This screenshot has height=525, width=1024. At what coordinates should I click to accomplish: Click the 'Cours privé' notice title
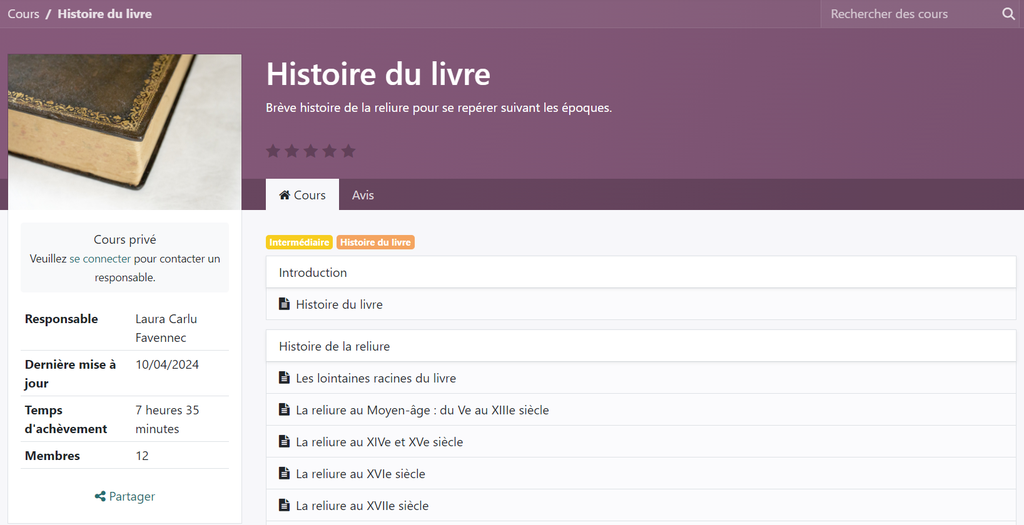pos(125,240)
